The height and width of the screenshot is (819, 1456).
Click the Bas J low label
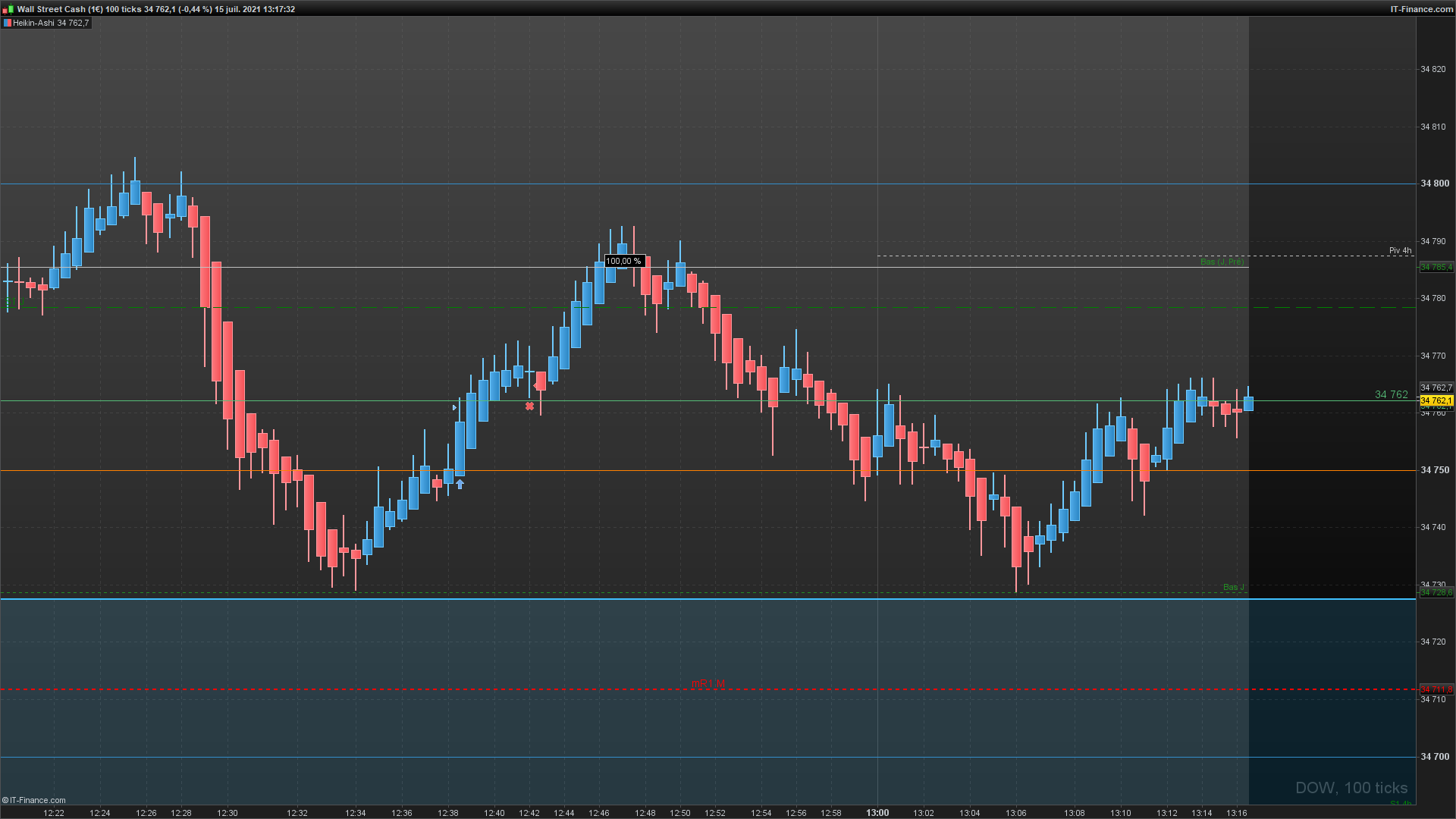[1233, 587]
